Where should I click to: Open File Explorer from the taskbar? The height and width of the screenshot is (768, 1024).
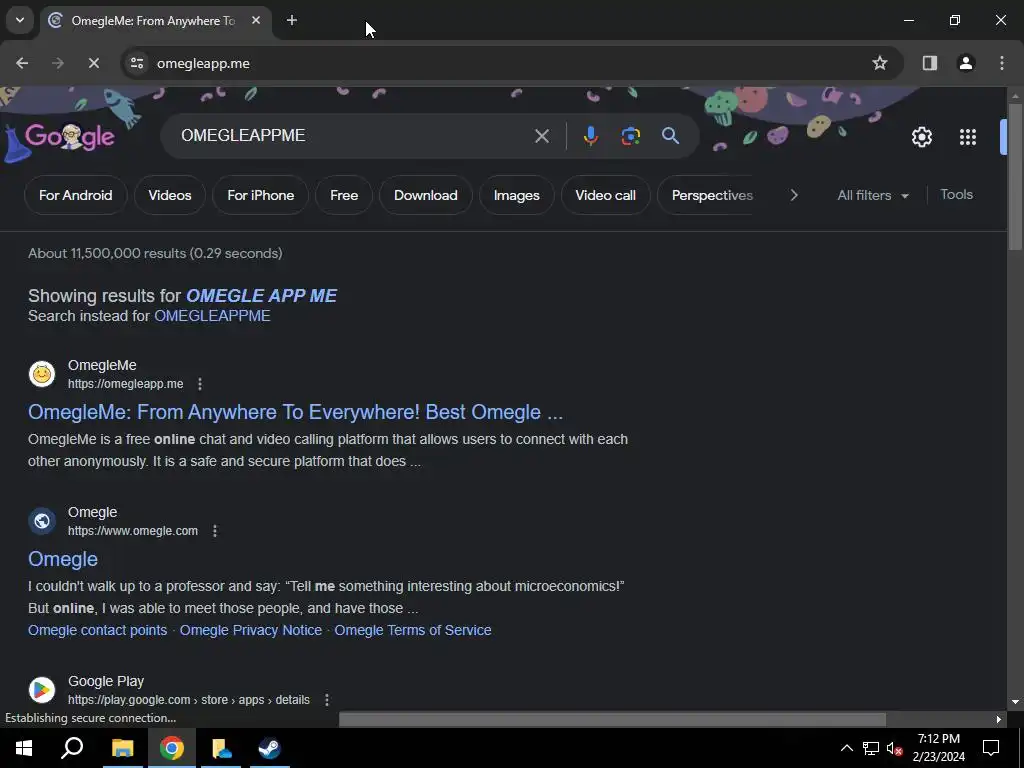click(122, 748)
